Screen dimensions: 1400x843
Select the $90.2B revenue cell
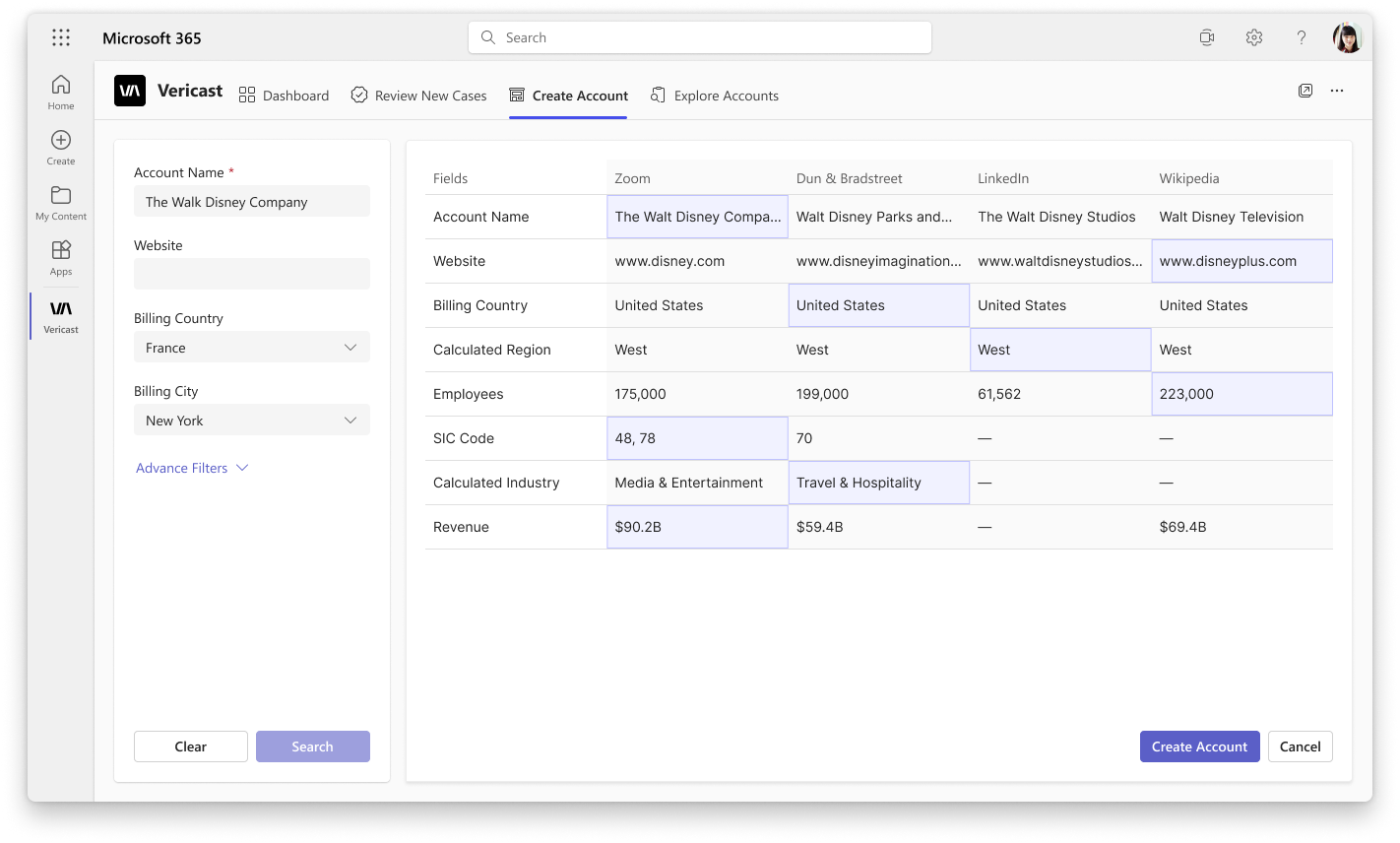click(697, 527)
